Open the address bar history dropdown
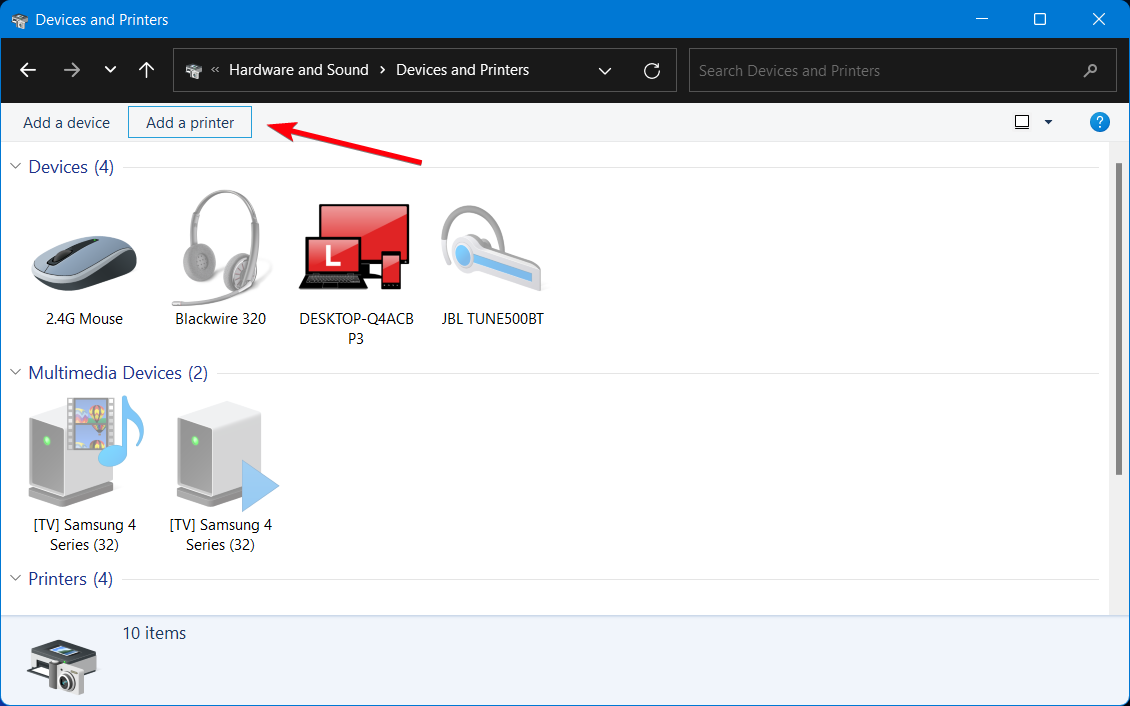This screenshot has width=1130, height=706. coord(605,71)
